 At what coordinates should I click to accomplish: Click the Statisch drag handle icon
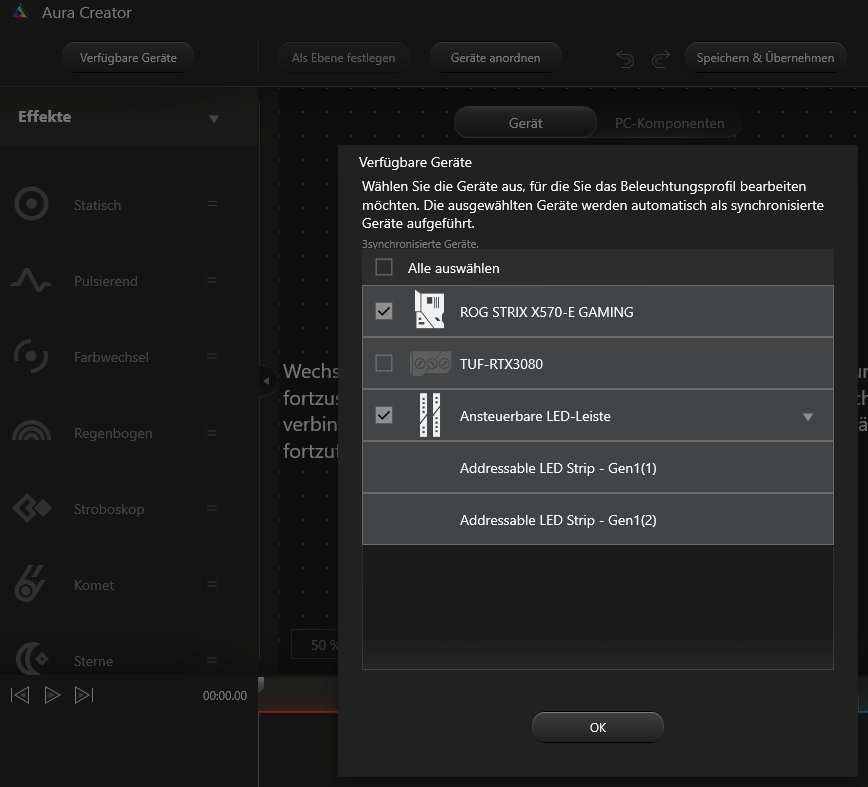(212, 204)
